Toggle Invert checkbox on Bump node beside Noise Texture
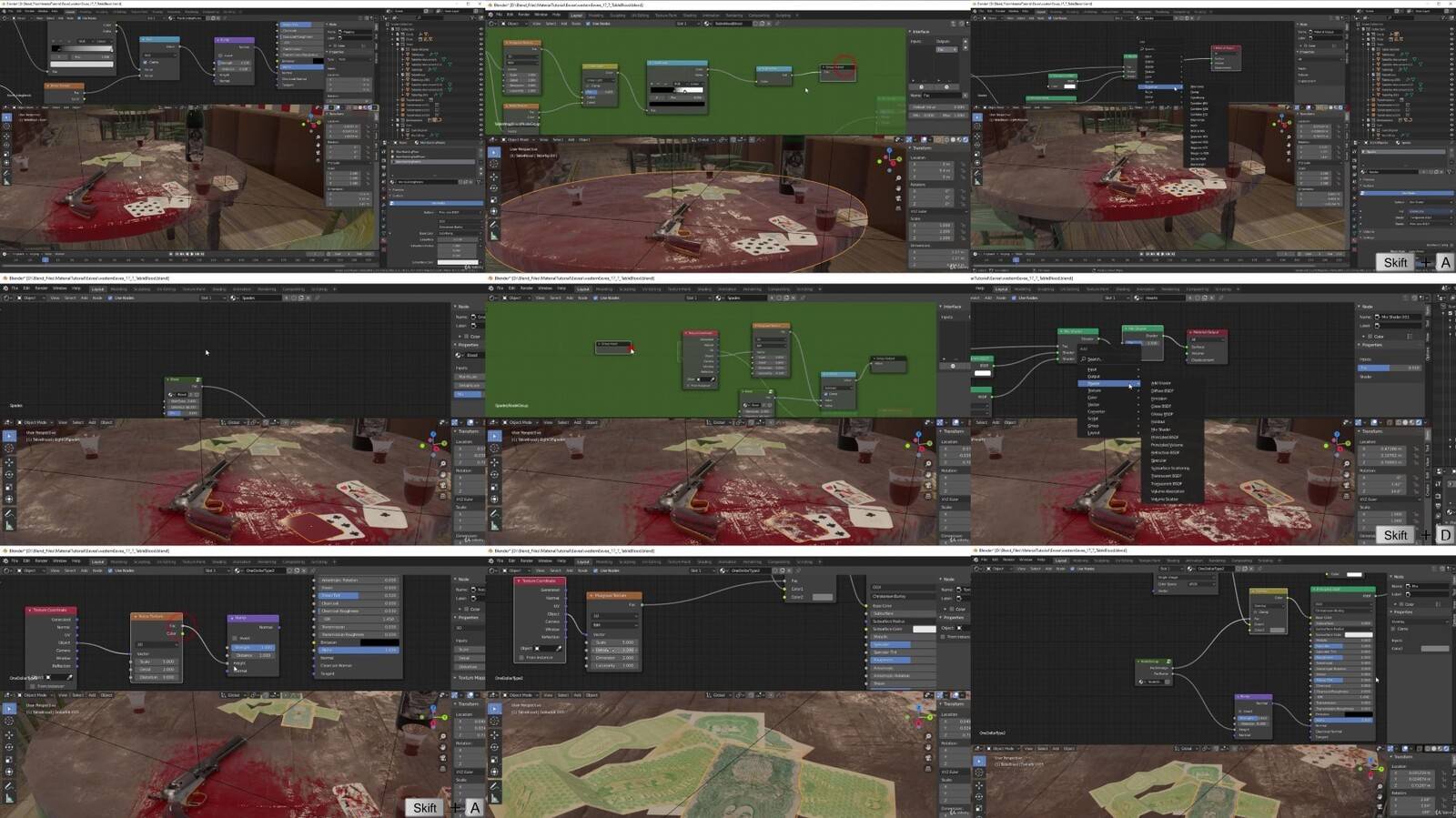 pos(235,638)
